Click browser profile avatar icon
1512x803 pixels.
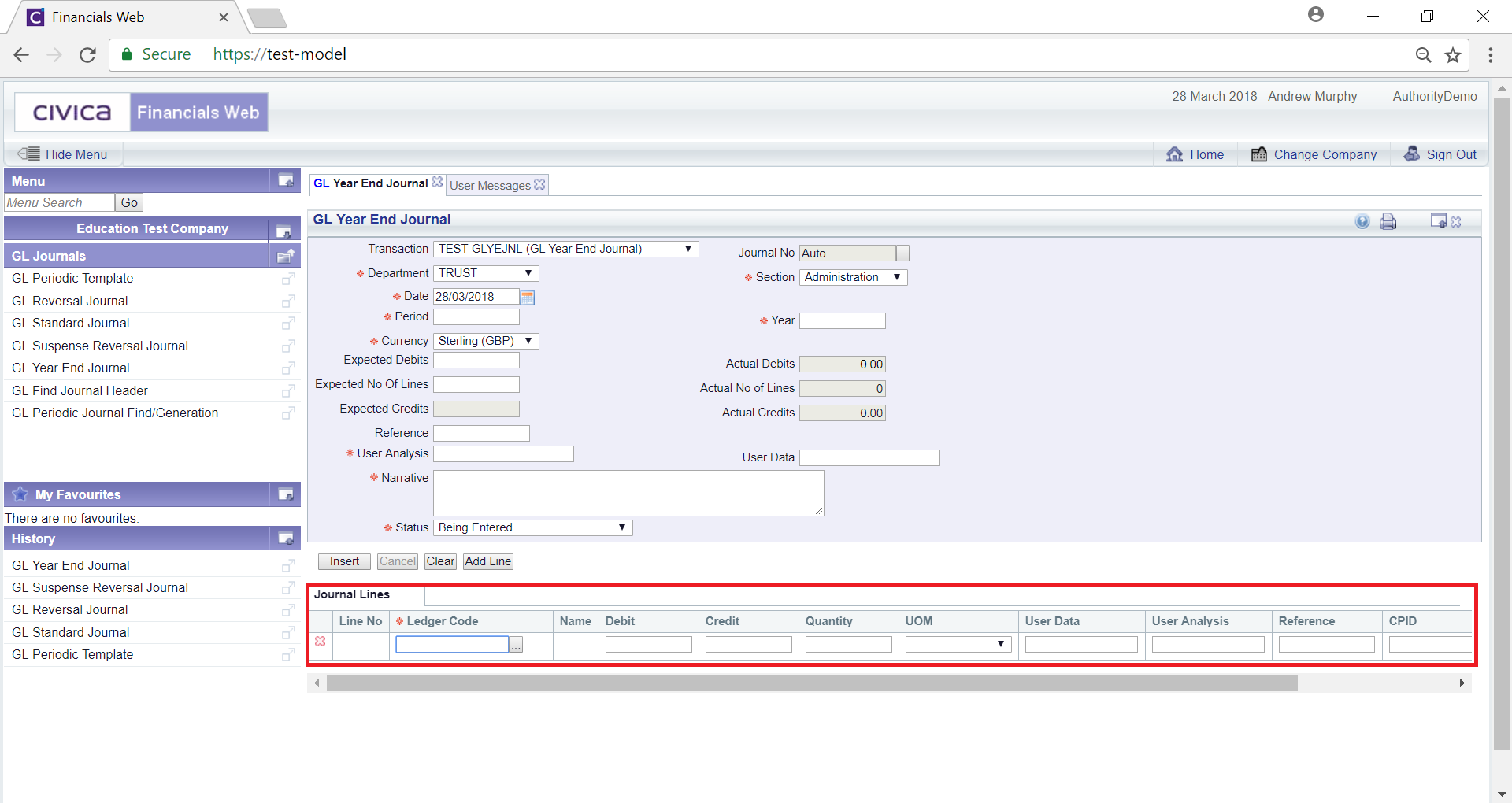coord(1316,14)
